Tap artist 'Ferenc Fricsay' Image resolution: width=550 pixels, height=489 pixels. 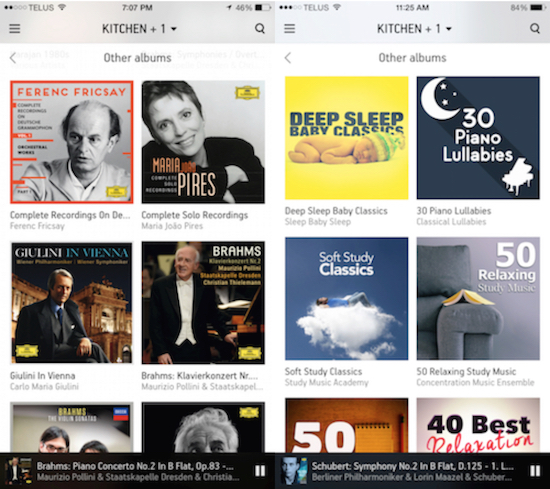click(37, 226)
